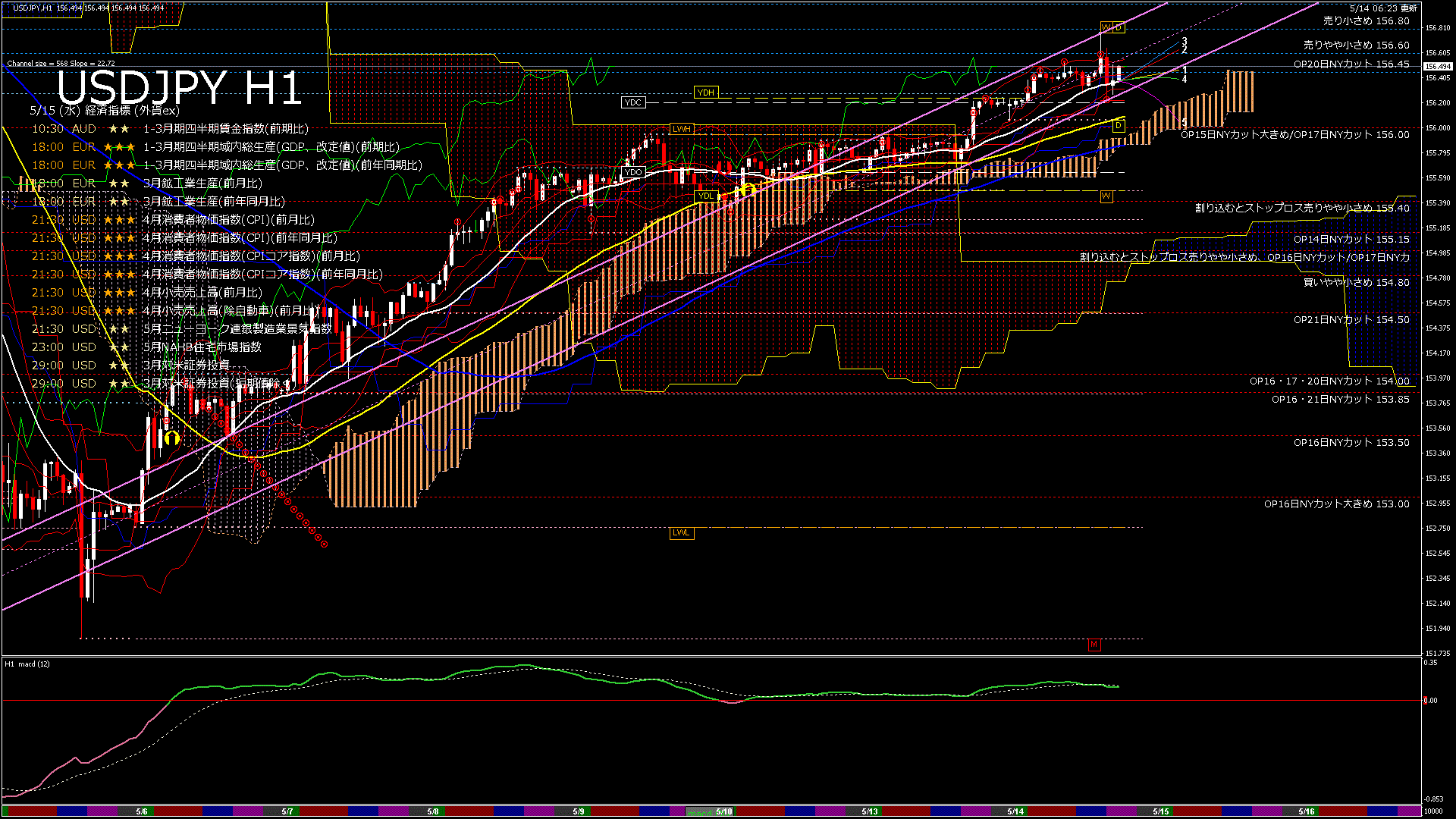Select the USD CPIコア指数(前月比) event row
The height and width of the screenshot is (819, 1456).
click(x=196, y=256)
